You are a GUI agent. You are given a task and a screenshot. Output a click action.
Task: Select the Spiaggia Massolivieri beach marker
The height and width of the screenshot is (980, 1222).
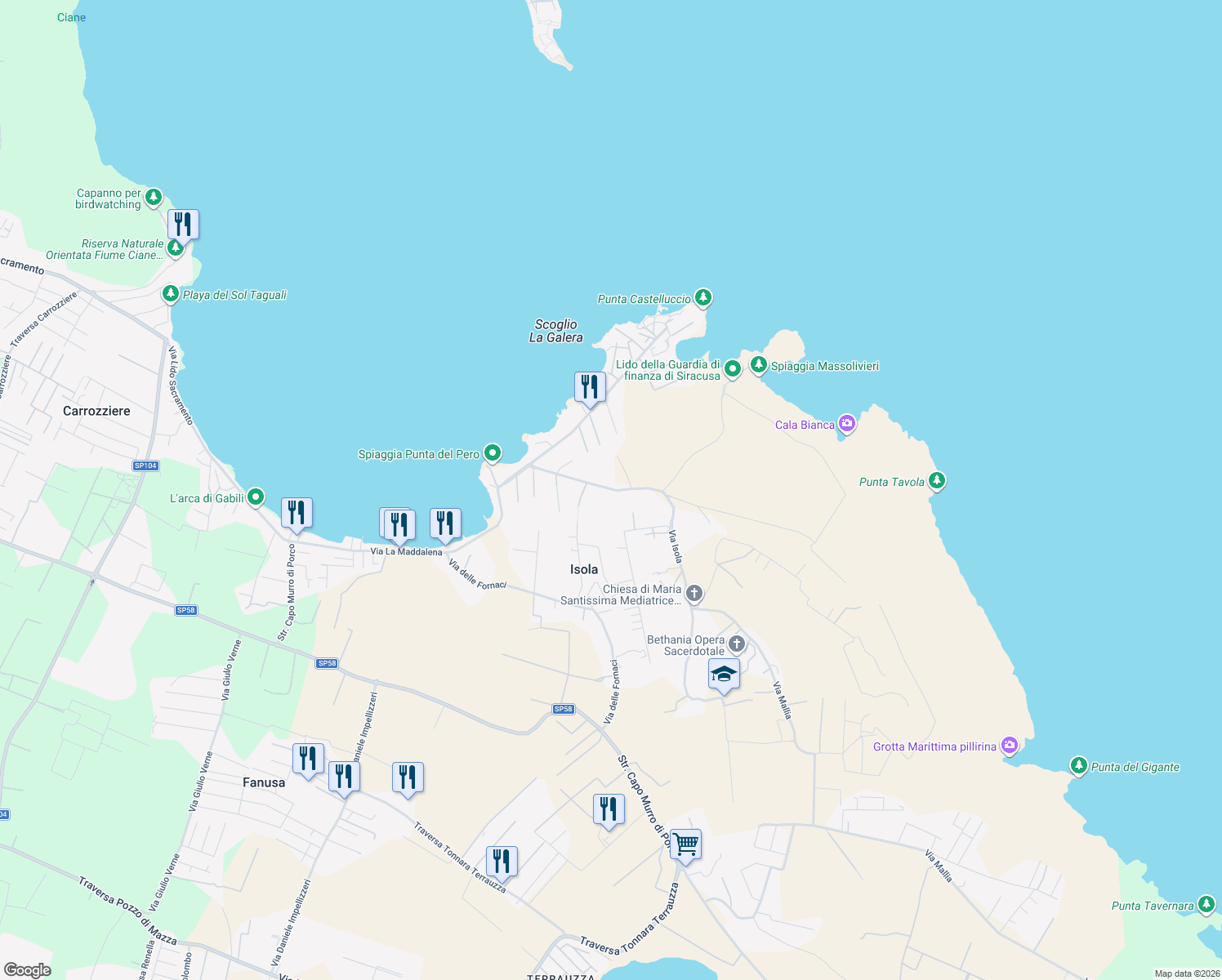point(759,366)
